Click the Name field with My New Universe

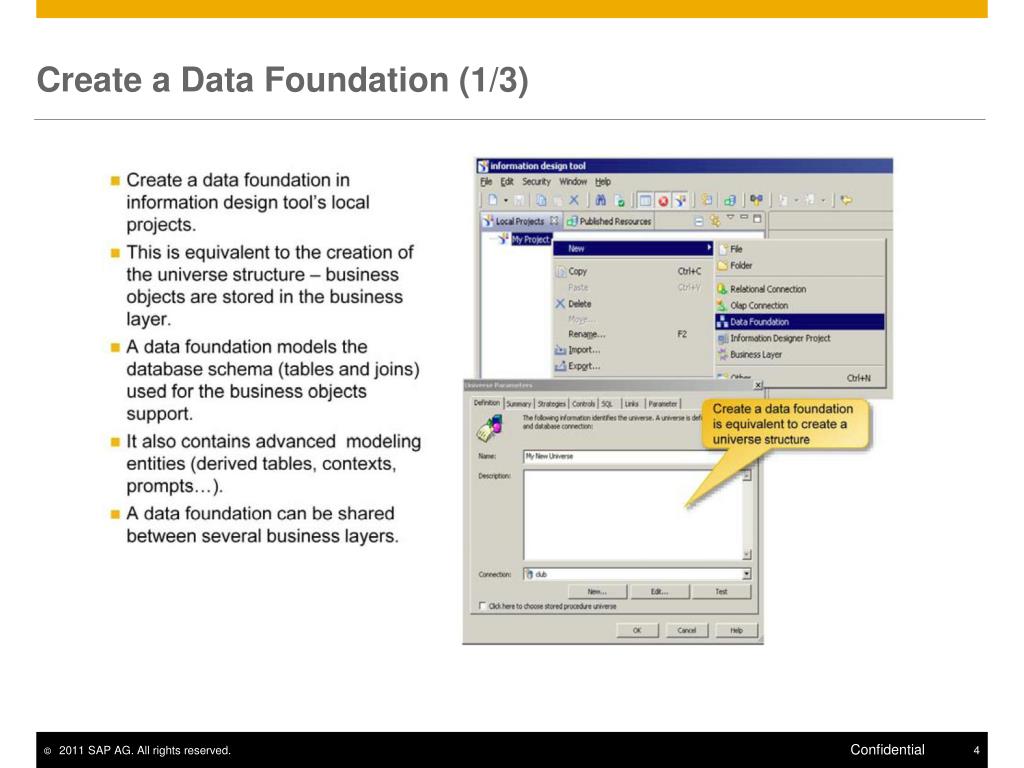click(x=614, y=456)
